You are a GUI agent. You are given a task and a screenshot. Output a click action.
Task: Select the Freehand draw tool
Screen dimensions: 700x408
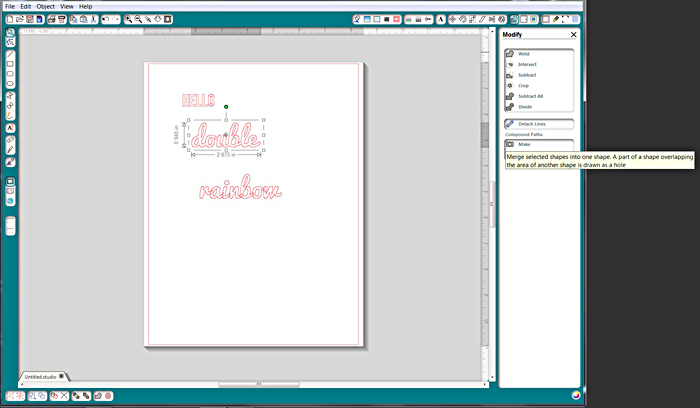pyautogui.click(x=10, y=115)
